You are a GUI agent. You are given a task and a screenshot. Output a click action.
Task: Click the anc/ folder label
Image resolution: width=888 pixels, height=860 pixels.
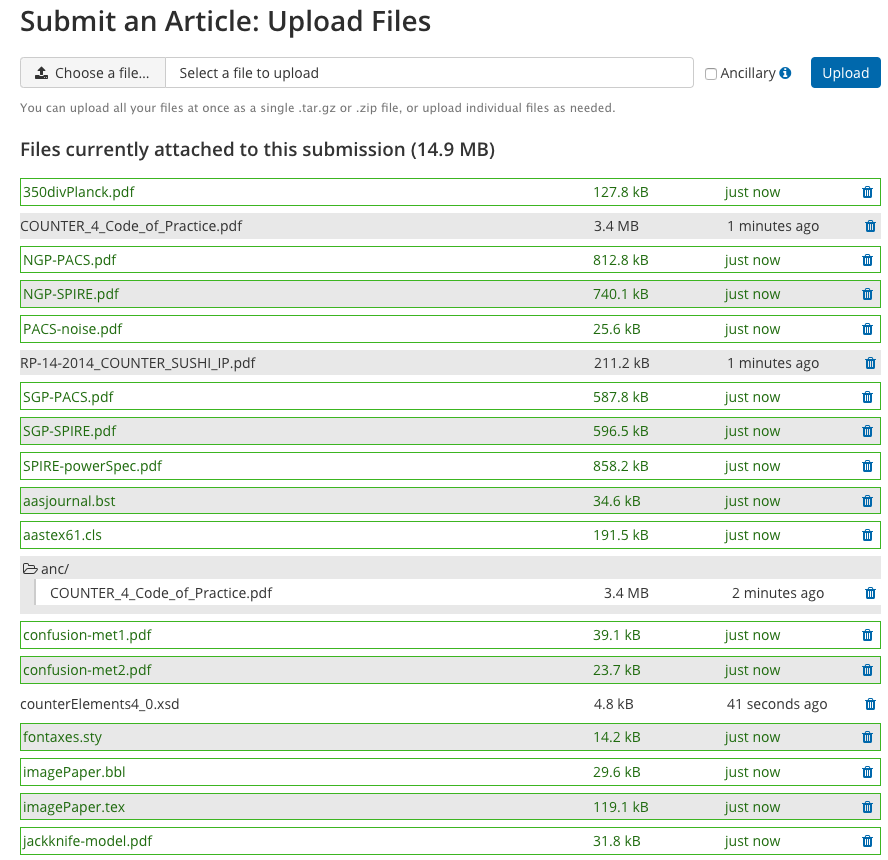tap(55, 569)
